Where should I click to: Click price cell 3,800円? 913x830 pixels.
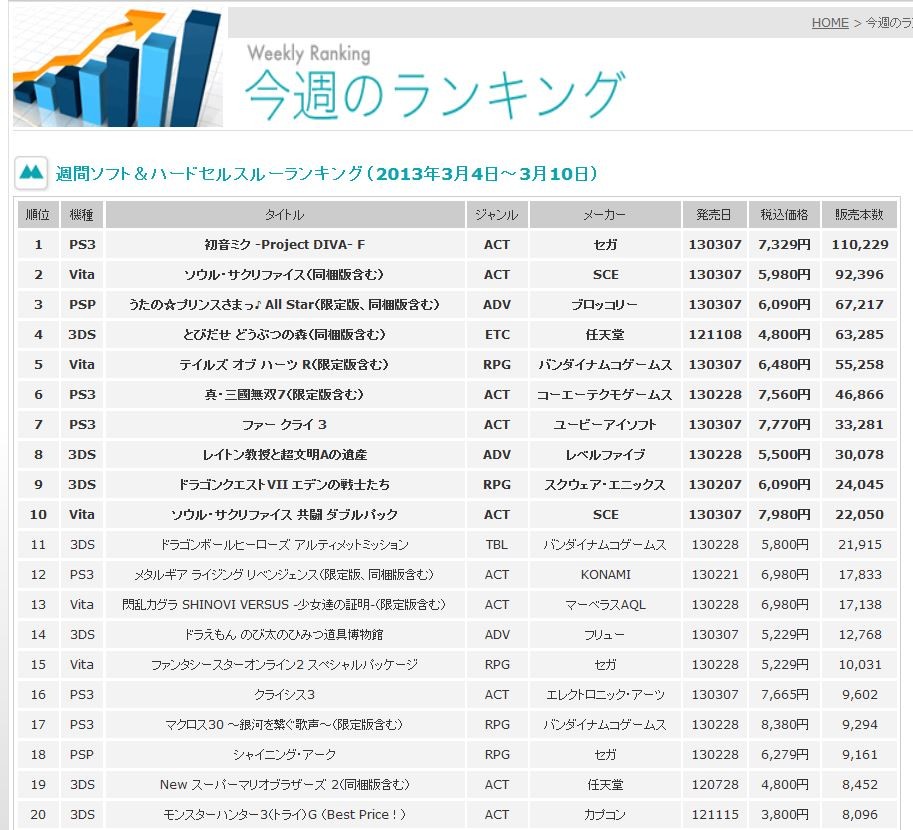click(784, 814)
